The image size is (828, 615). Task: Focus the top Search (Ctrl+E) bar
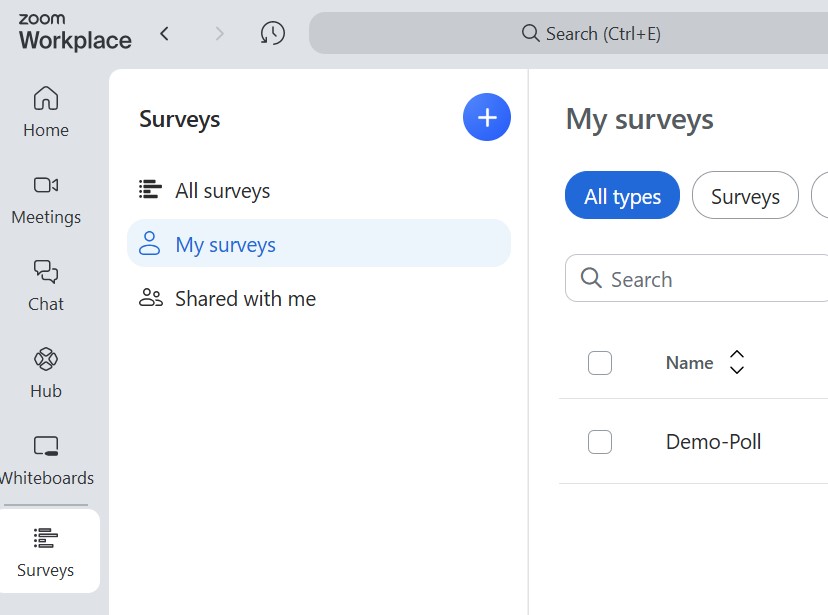point(568,33)
